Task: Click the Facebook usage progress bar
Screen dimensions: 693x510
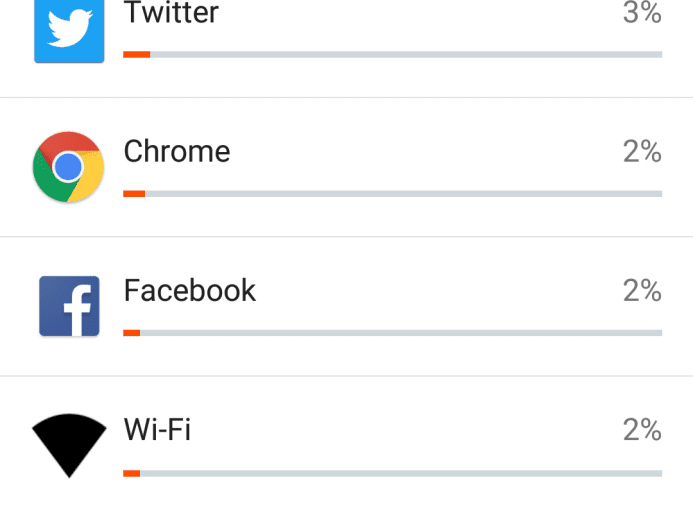Action: point(392,333)
